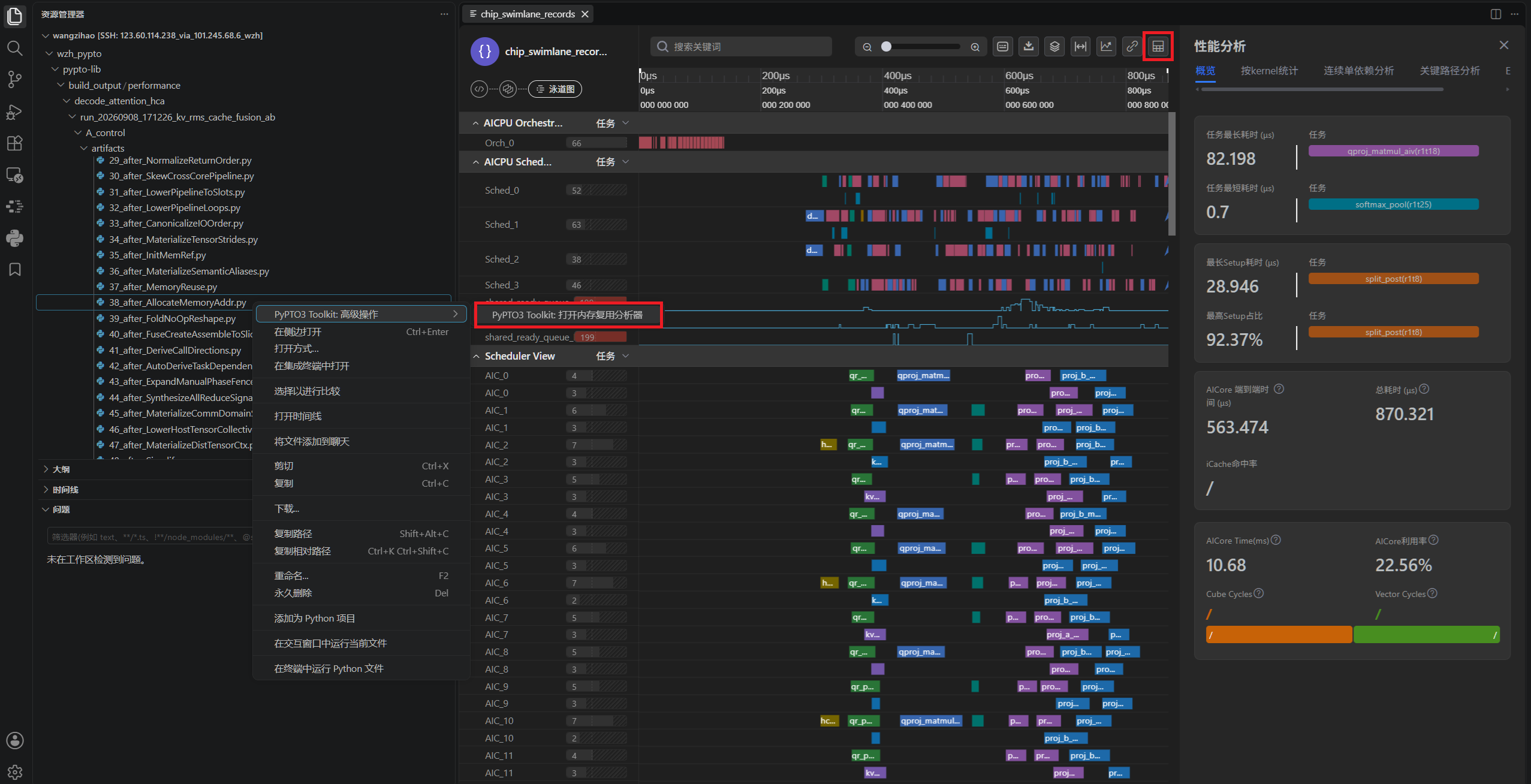Screen dimensions: 1531x784
Task: Collapse the AICPU Orchestr... group
Action: pyautogui.click(x=475, y=123)
